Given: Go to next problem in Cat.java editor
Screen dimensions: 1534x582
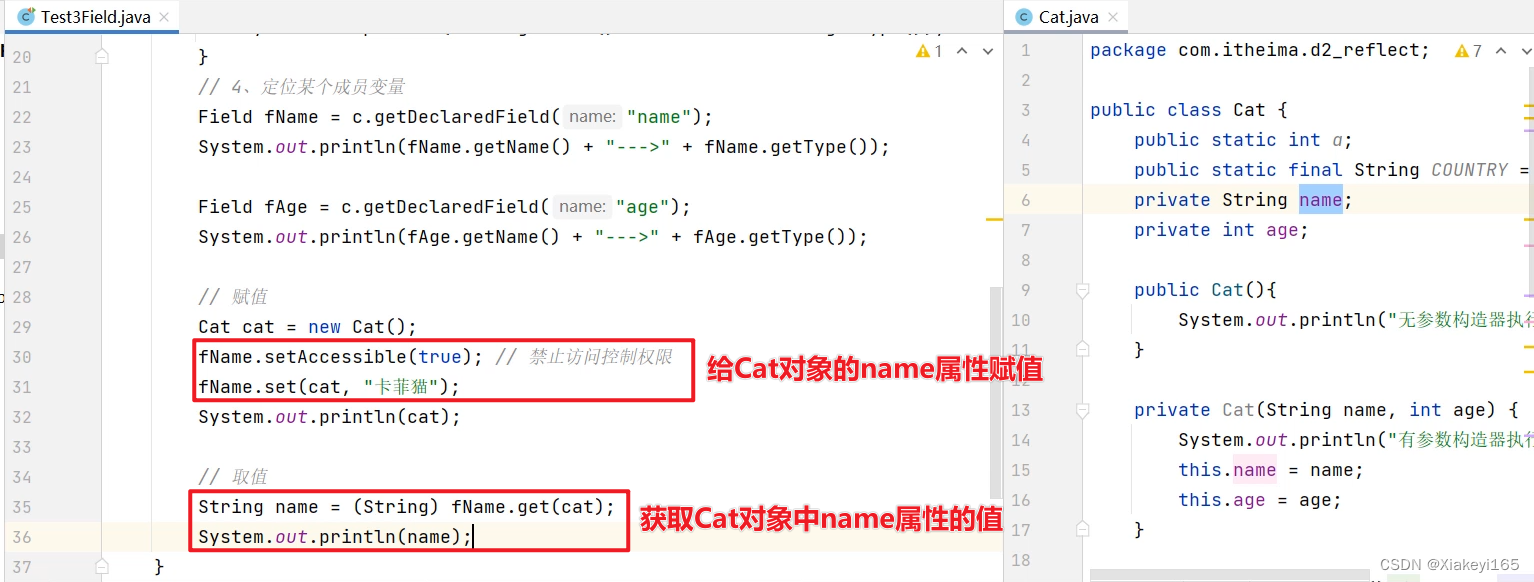Looking at the screenshot, I should tap(1526, 51).
